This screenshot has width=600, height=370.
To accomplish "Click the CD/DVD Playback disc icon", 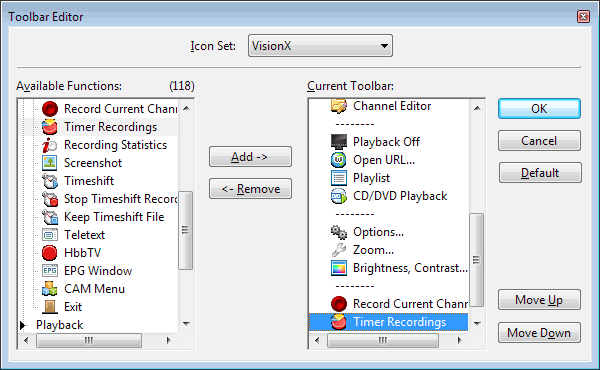I will 339,196.
